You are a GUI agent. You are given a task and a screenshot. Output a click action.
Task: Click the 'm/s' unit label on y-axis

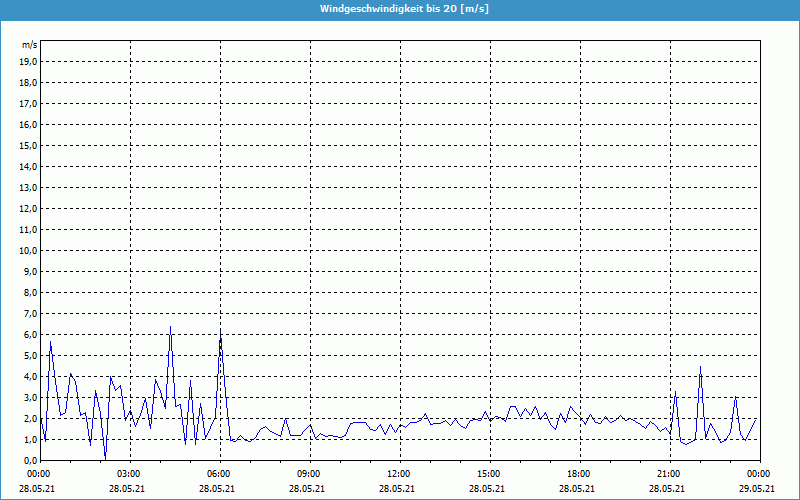[29, 45]
